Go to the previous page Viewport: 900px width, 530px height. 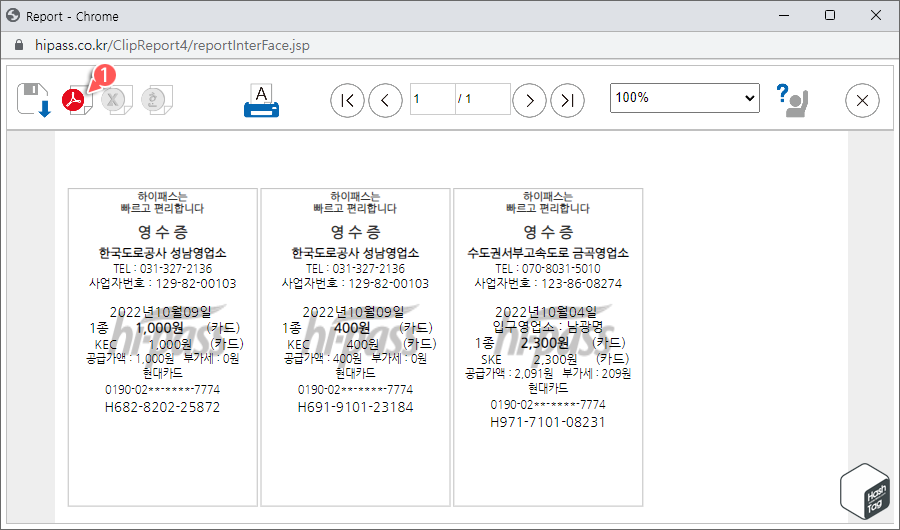385,100
